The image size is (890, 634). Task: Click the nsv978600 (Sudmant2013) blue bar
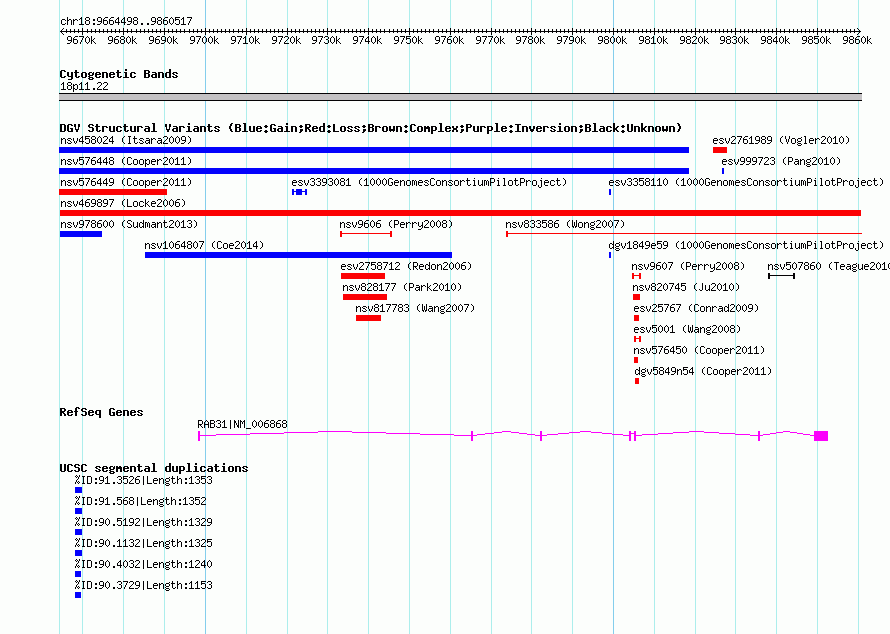click(x=81, y=234)
